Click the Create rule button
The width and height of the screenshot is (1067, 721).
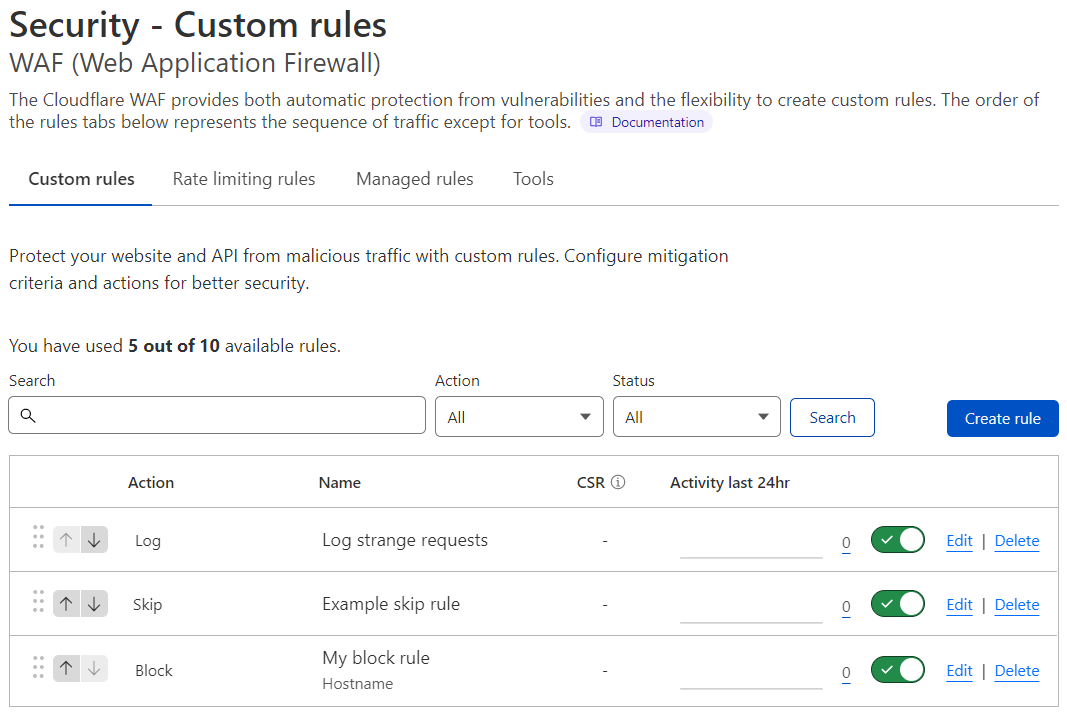(1002, 418)
